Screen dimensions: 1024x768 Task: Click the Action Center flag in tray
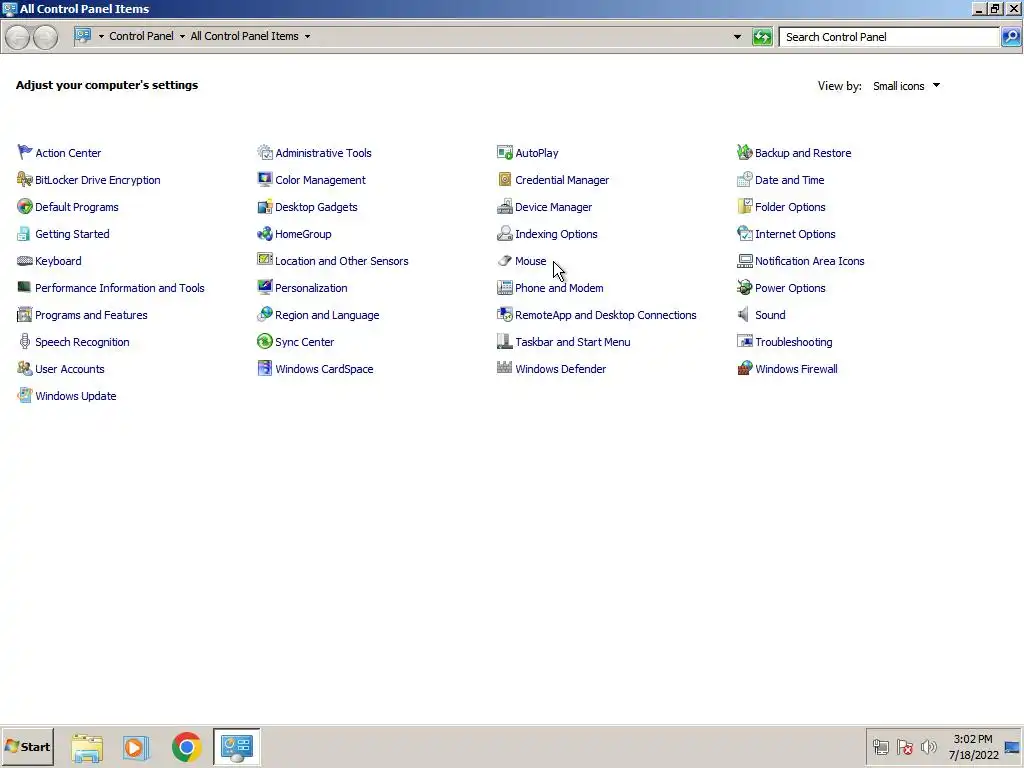904,746
